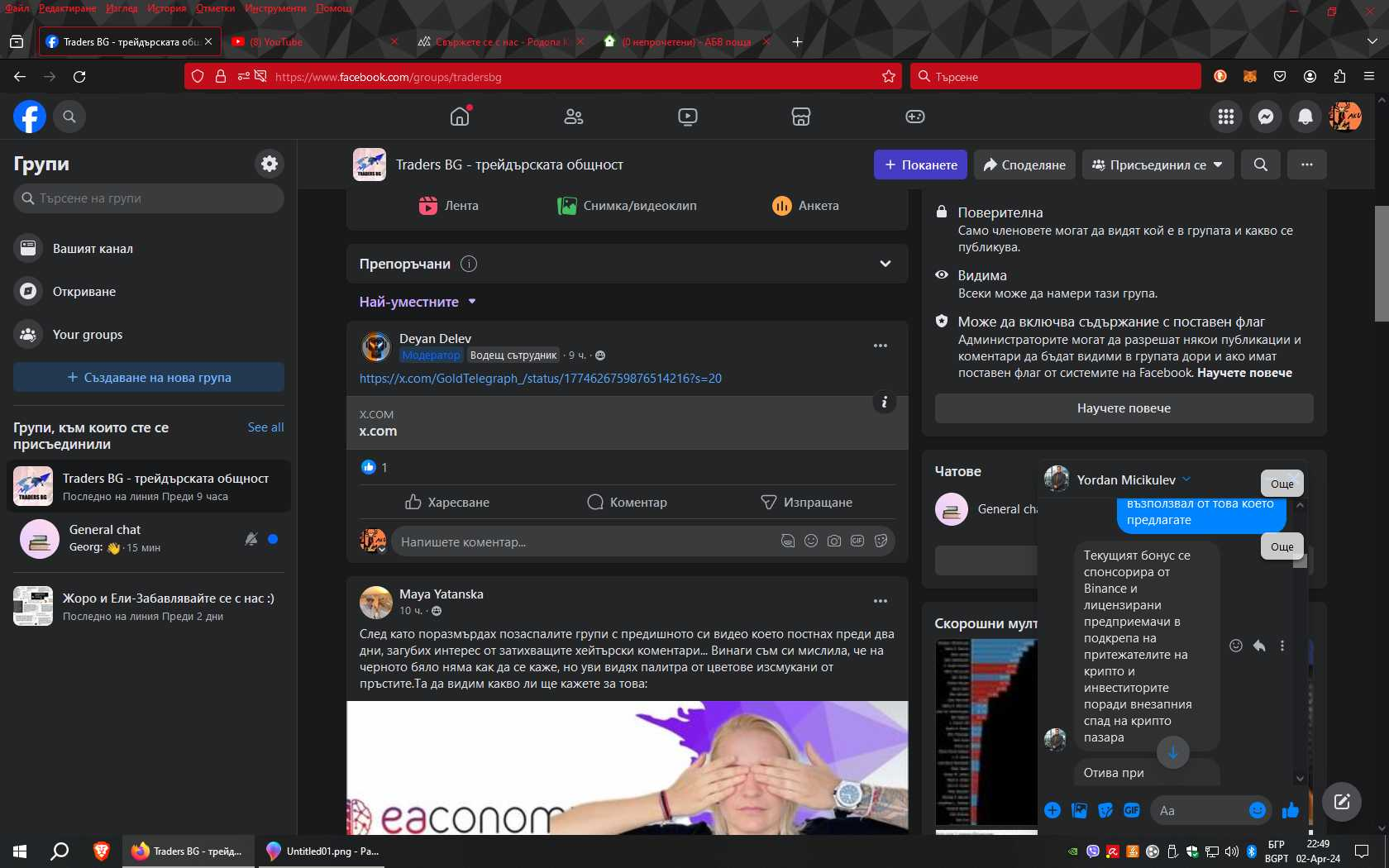Screen dimensions: 1389x868
Task: Click the Поканете button
Action: [x=921, y=165]
